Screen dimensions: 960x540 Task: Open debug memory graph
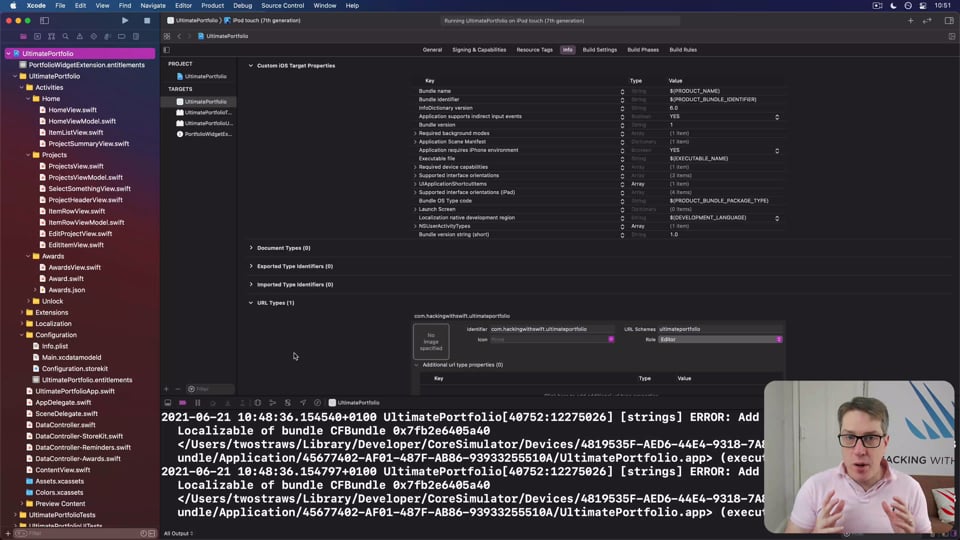[x=272, y=403]
